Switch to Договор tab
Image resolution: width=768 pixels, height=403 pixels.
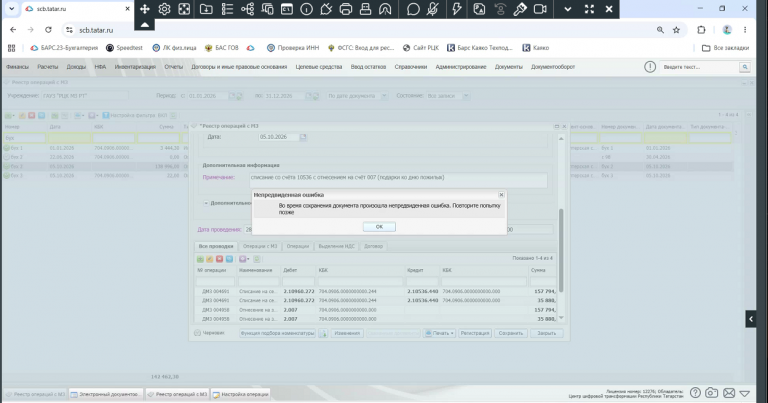coord(373,246)
